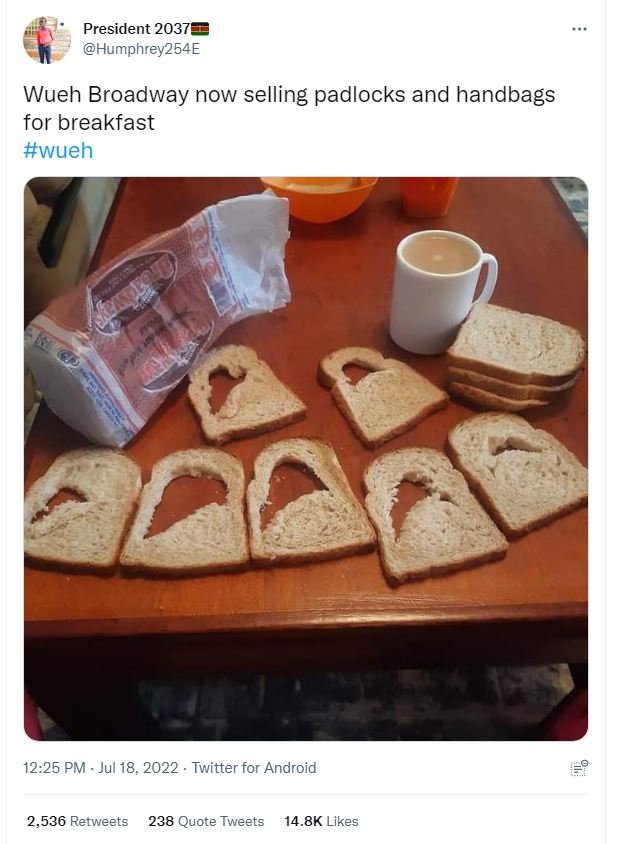Click the President 2037 profile avatar
Screen dimensions: 620x844
(x=47, y=40)
